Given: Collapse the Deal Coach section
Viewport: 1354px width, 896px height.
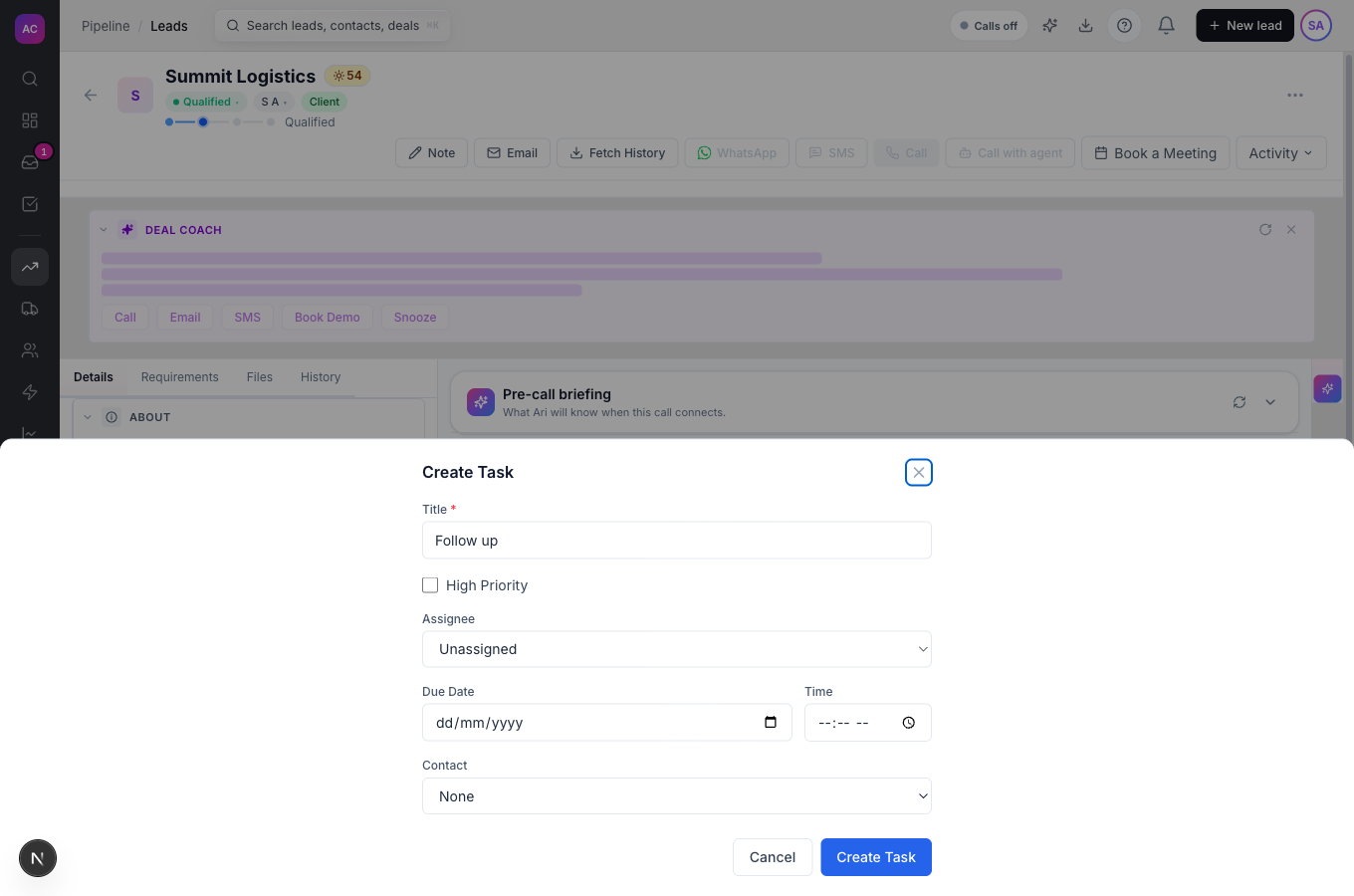Looking at the screenshot, I should [104, 230].
